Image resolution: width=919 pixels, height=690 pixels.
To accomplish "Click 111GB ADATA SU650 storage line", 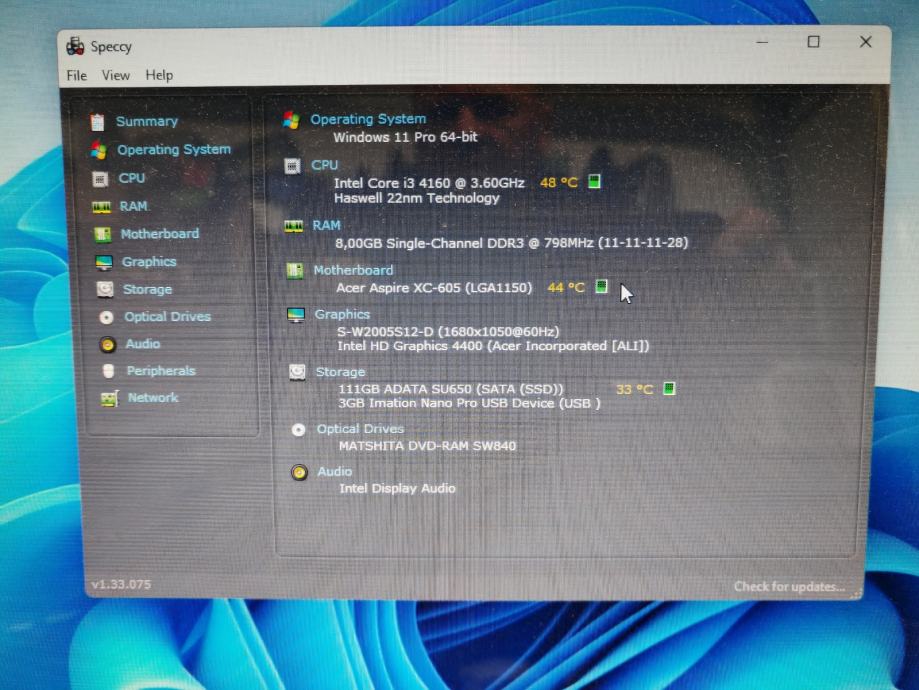I will (x=450, y=389).
